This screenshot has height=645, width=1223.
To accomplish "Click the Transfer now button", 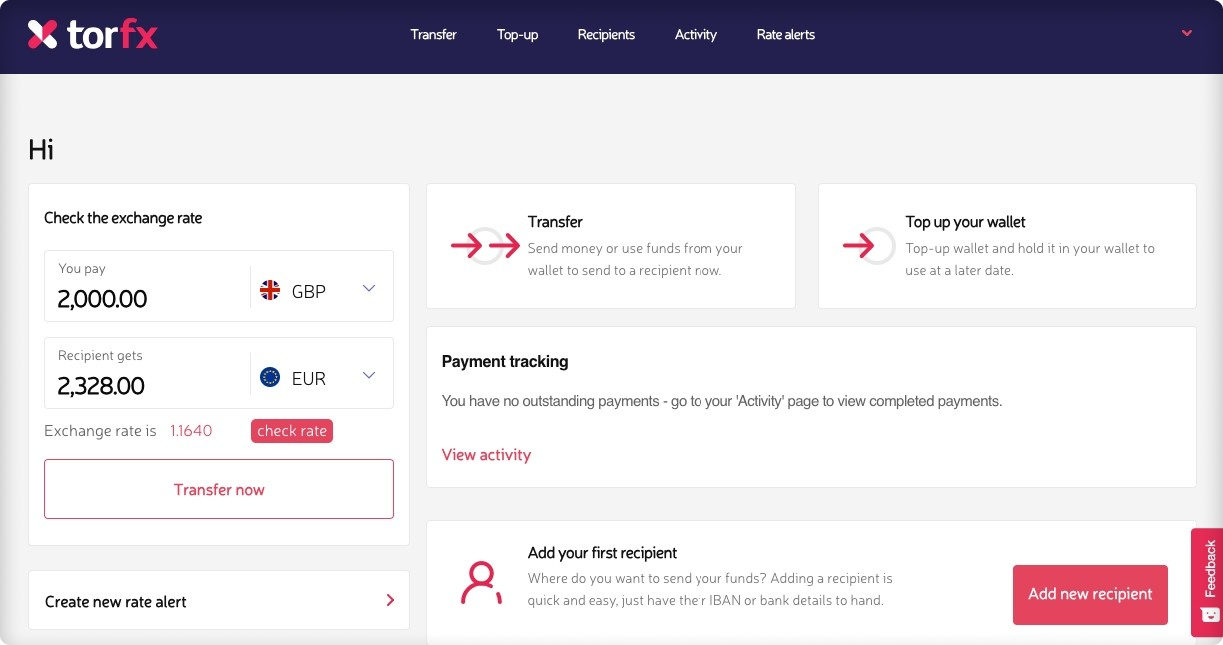I will (219, 489).
